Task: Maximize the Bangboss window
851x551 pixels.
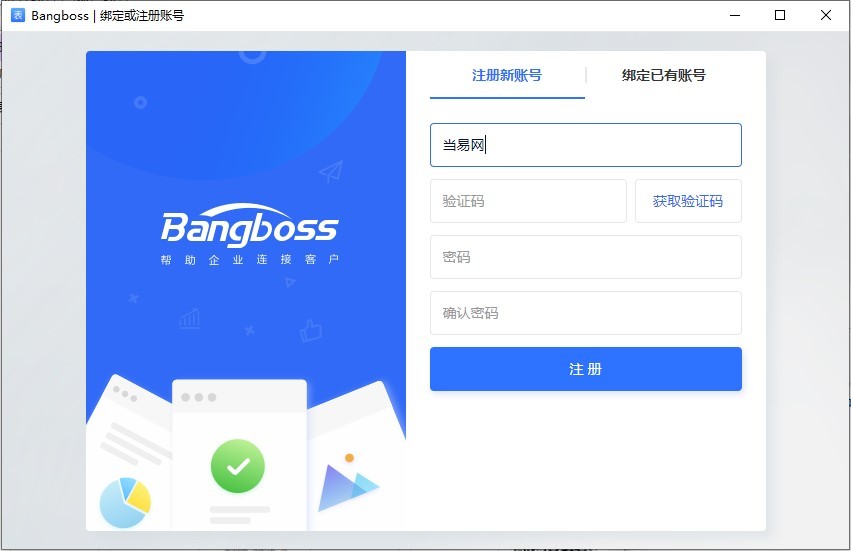Action: (780, 15)
